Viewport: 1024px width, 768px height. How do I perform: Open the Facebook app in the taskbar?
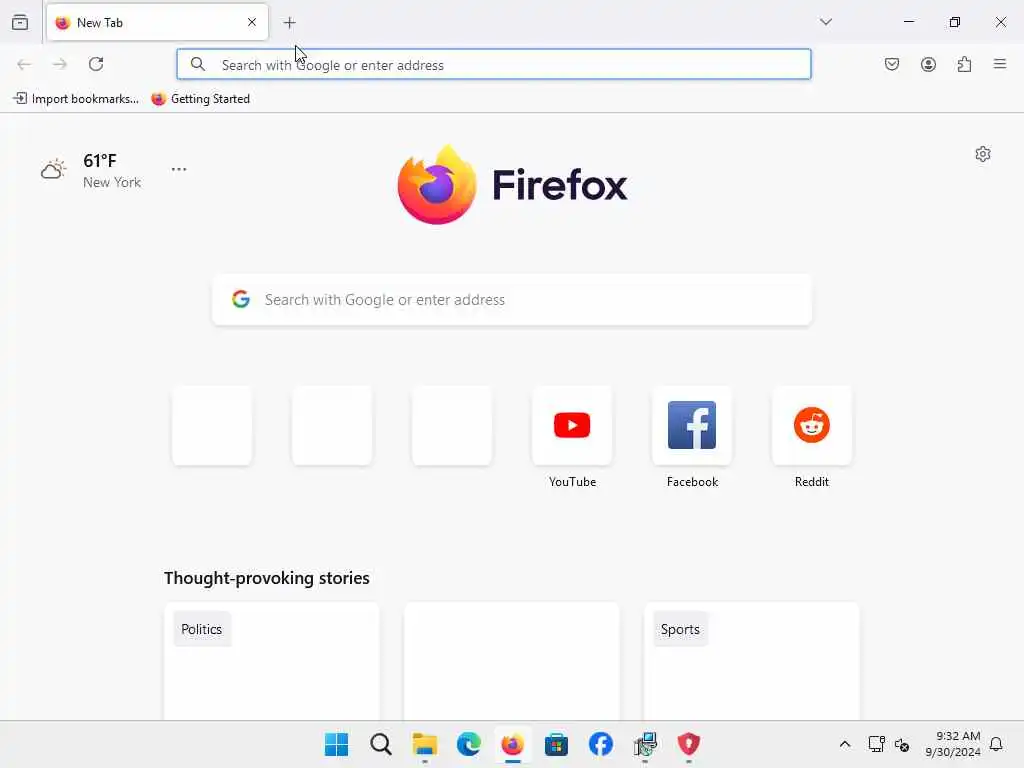click(x=601, y=744)
